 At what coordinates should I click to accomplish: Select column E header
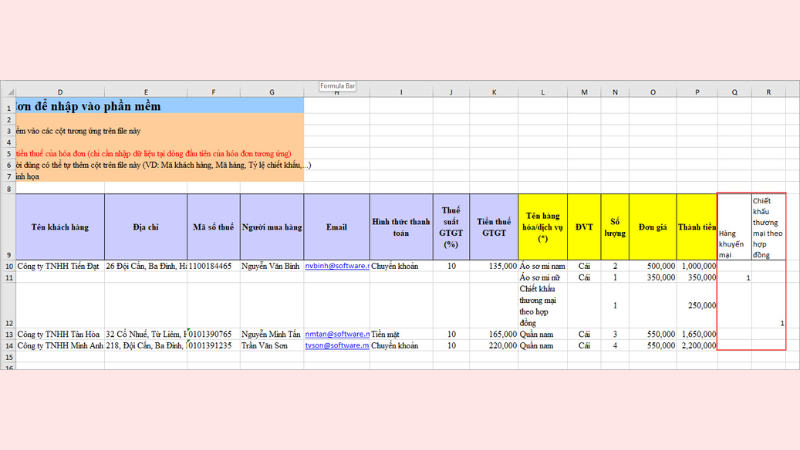coord(146,92)
